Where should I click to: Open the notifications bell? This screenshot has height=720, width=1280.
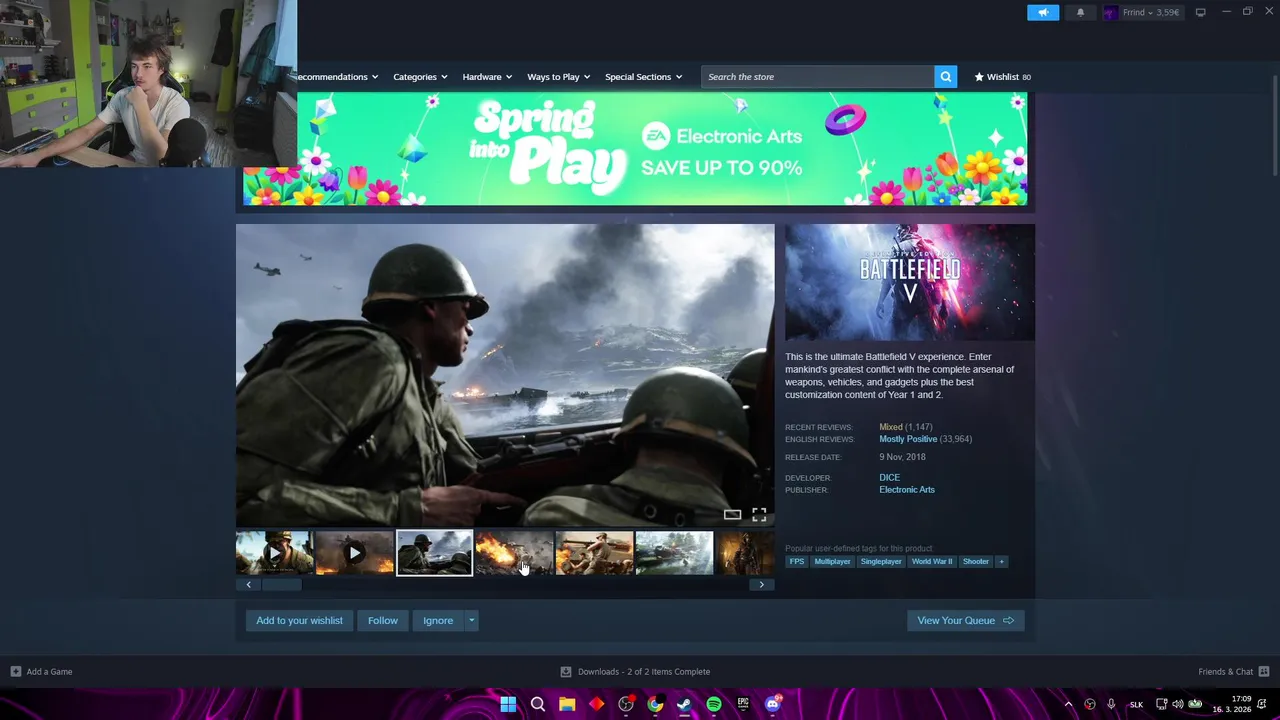(1080, 12)
